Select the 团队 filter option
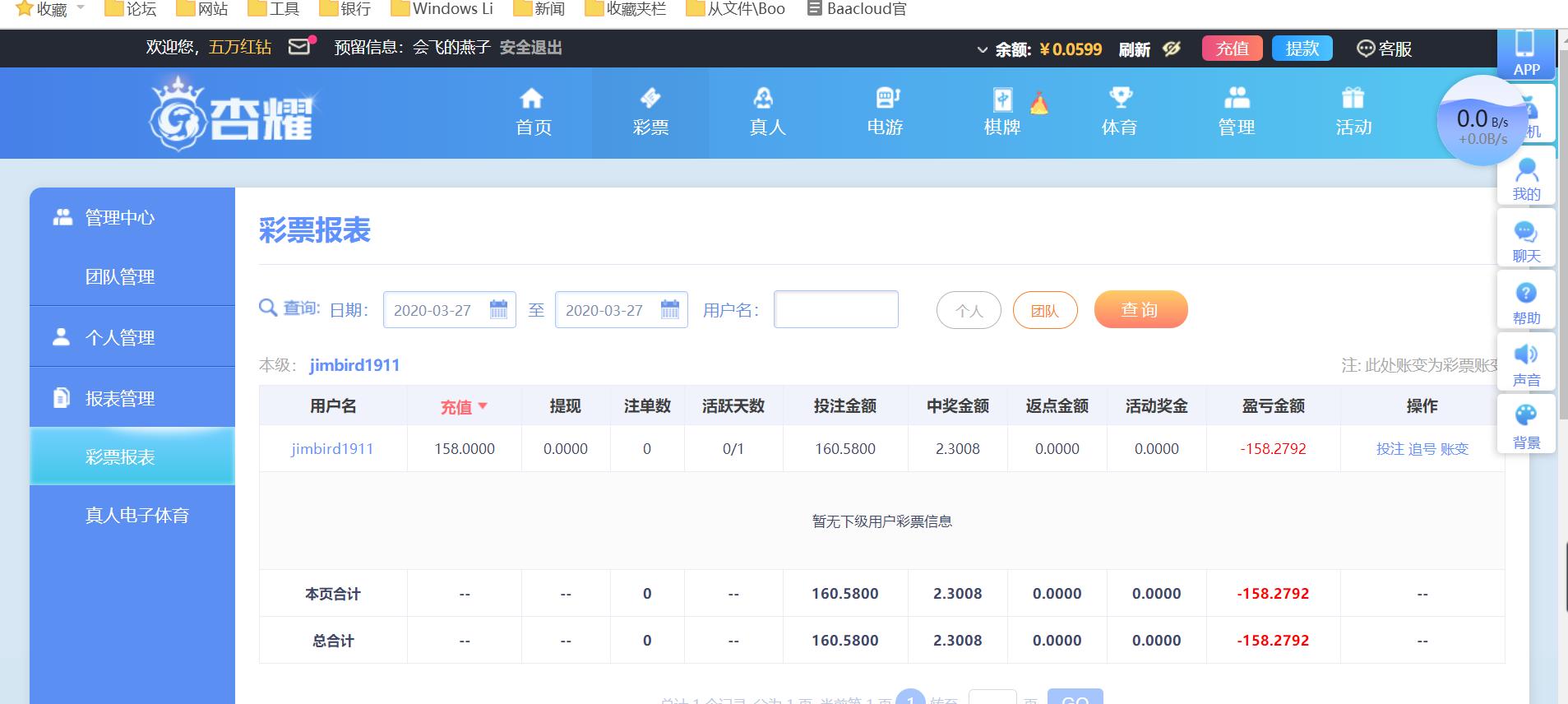 coord(1044,311)
